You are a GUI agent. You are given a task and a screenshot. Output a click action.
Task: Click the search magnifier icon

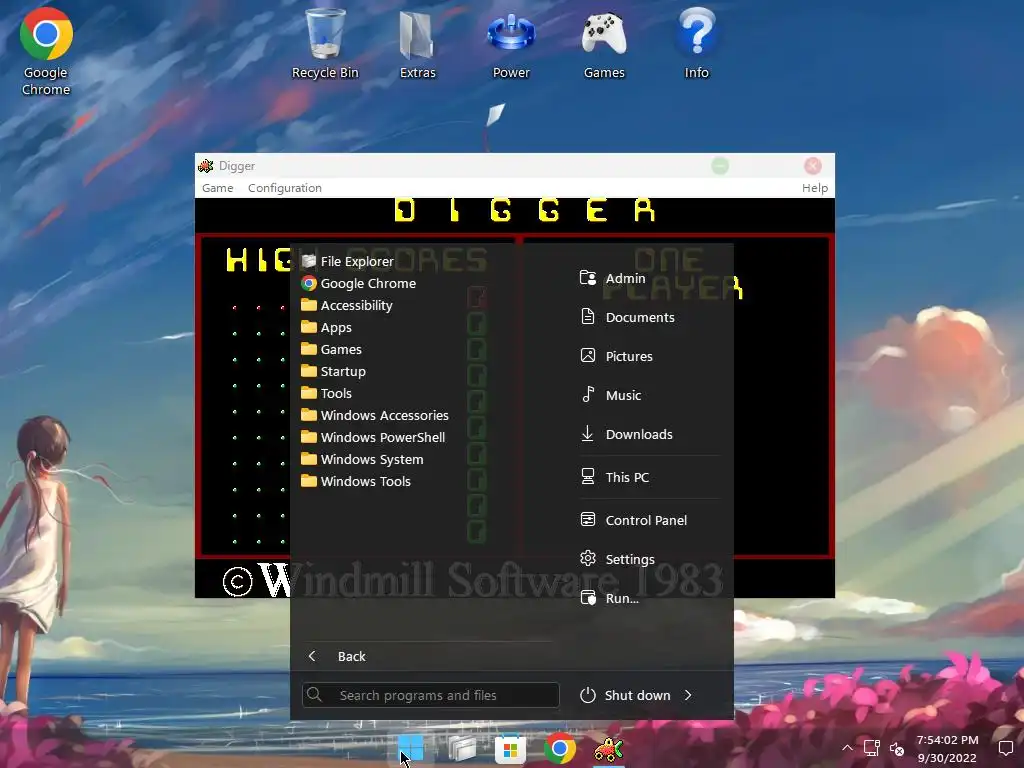click(314, 694)
